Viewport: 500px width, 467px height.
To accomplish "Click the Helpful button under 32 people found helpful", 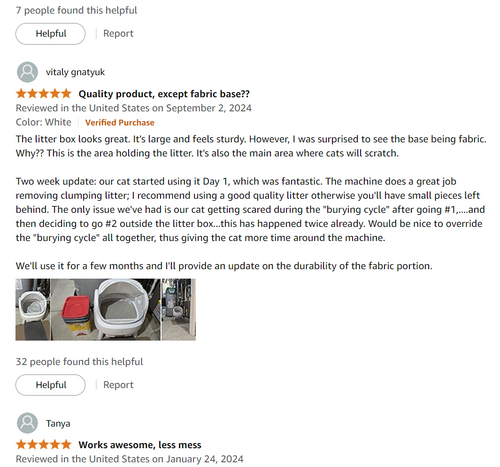I will pos(50,385).
